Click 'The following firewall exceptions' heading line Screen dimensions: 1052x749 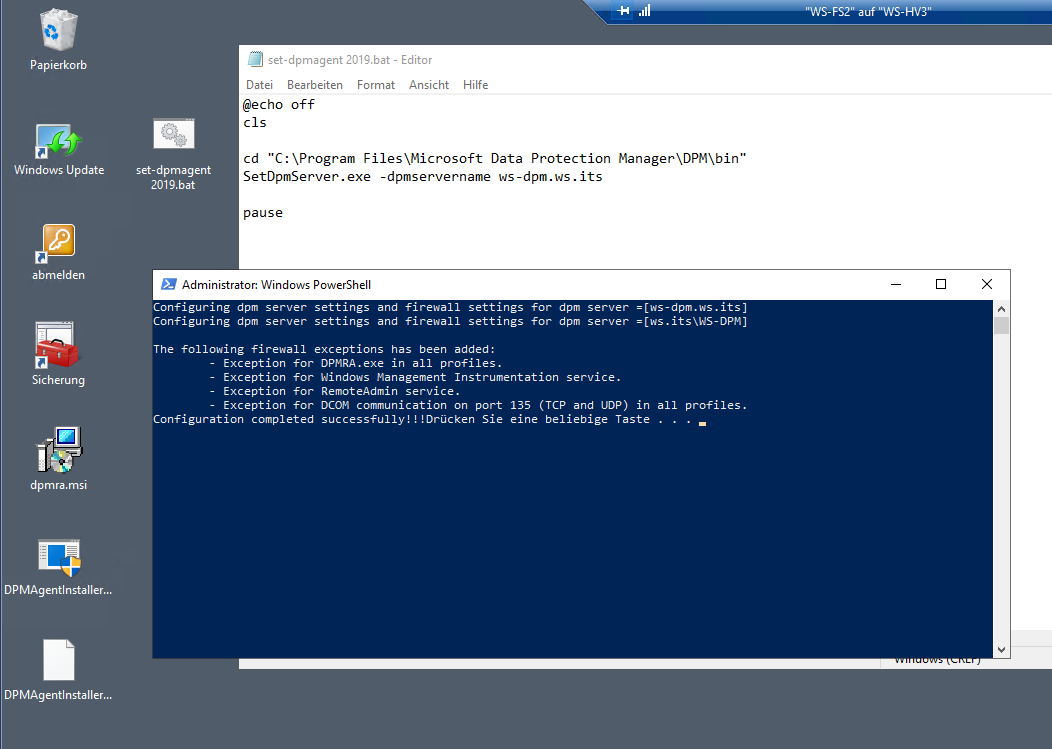click(324, 349)
